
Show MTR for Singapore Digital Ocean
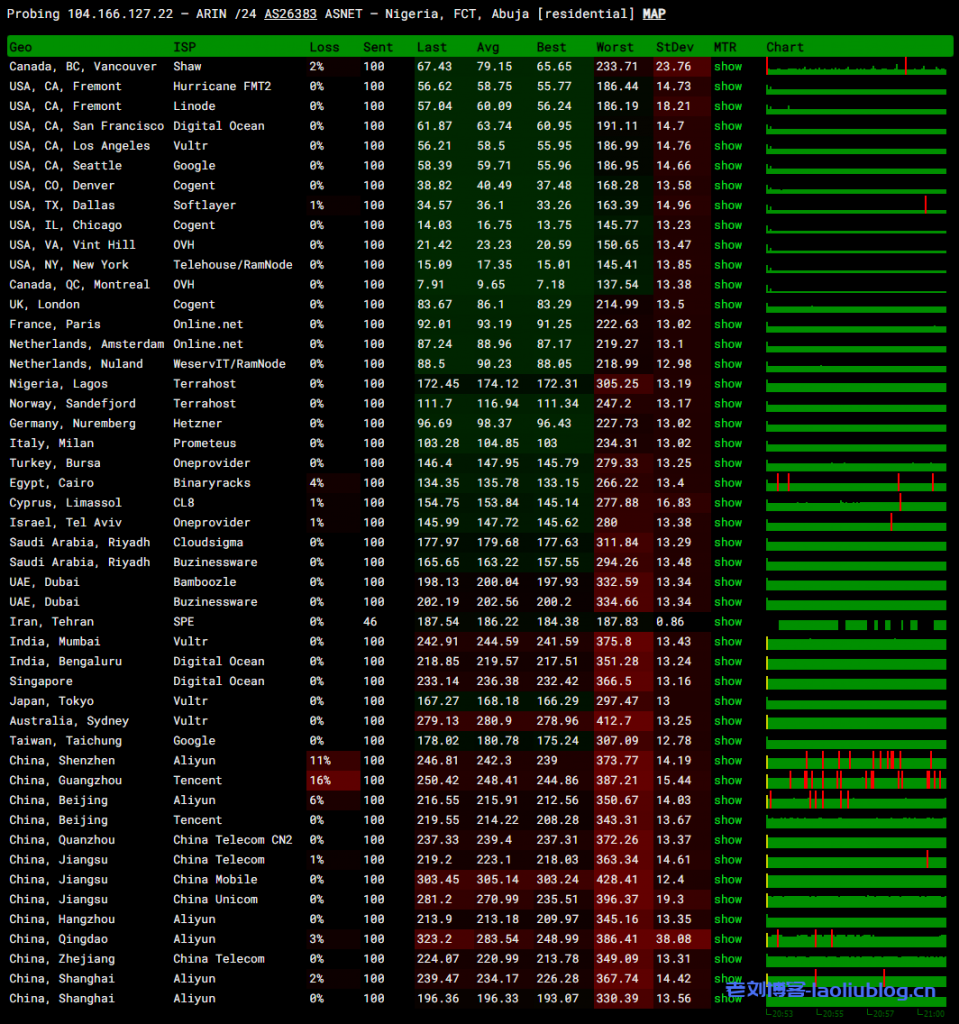click(x=728, y=682)
